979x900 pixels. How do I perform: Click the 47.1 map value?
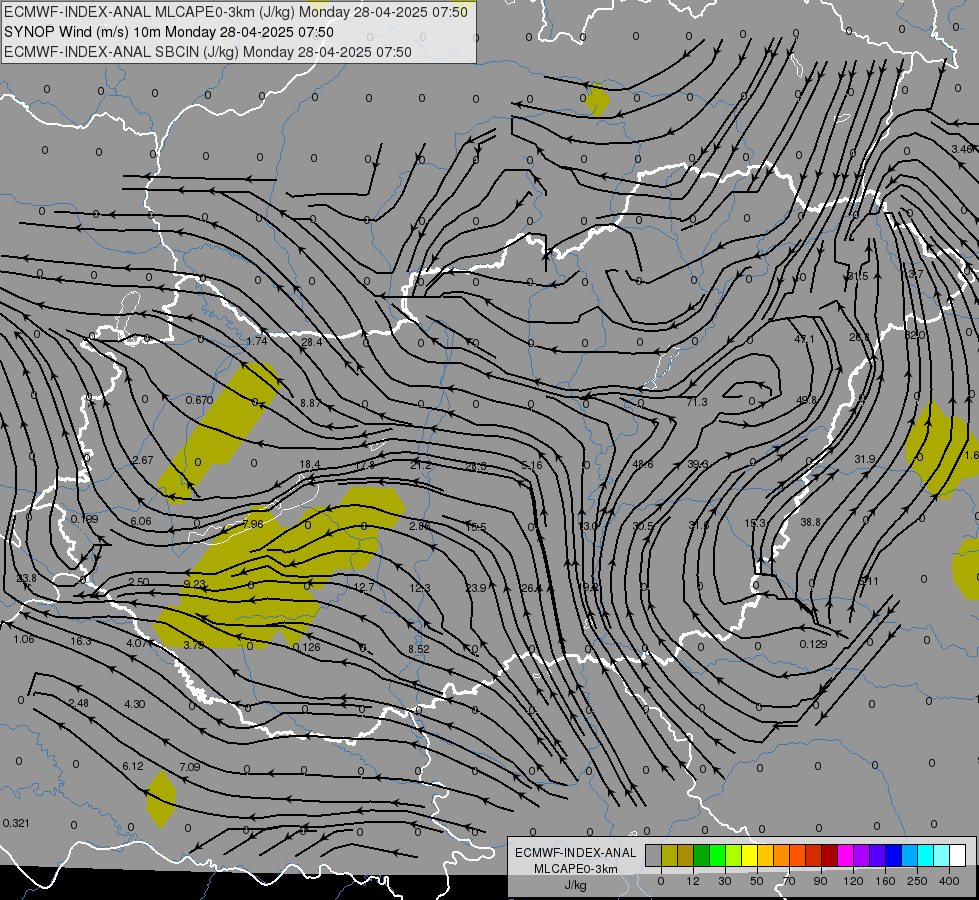pyautogui.click(x=804, y=339)
